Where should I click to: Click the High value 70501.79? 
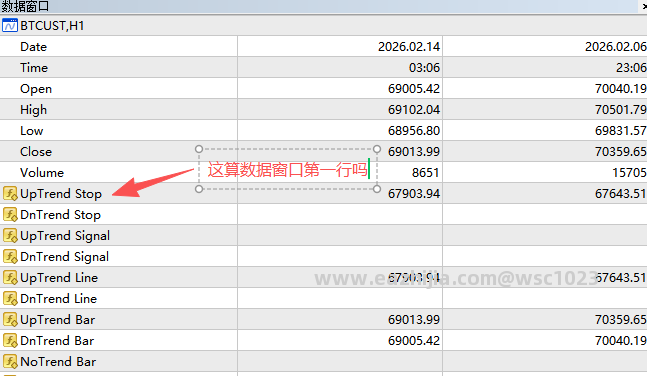[621, 110]
